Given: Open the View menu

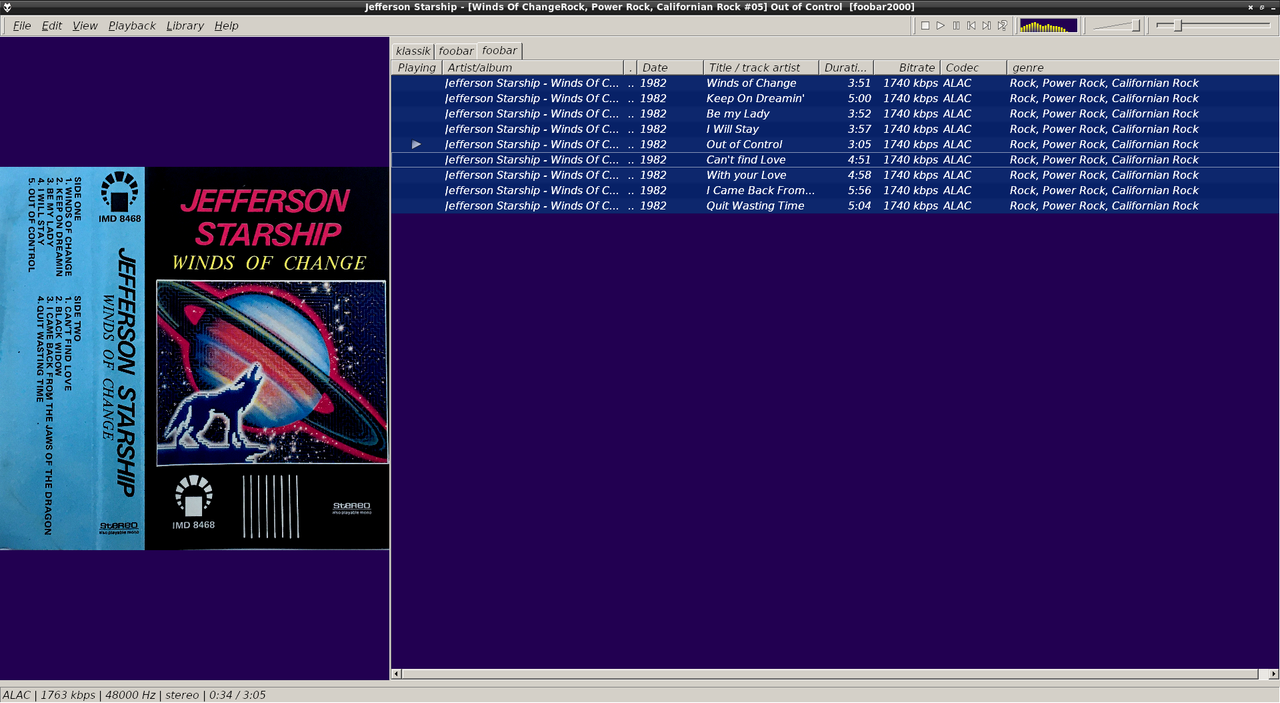Looking at the screenshot, I should coord(85,25).
